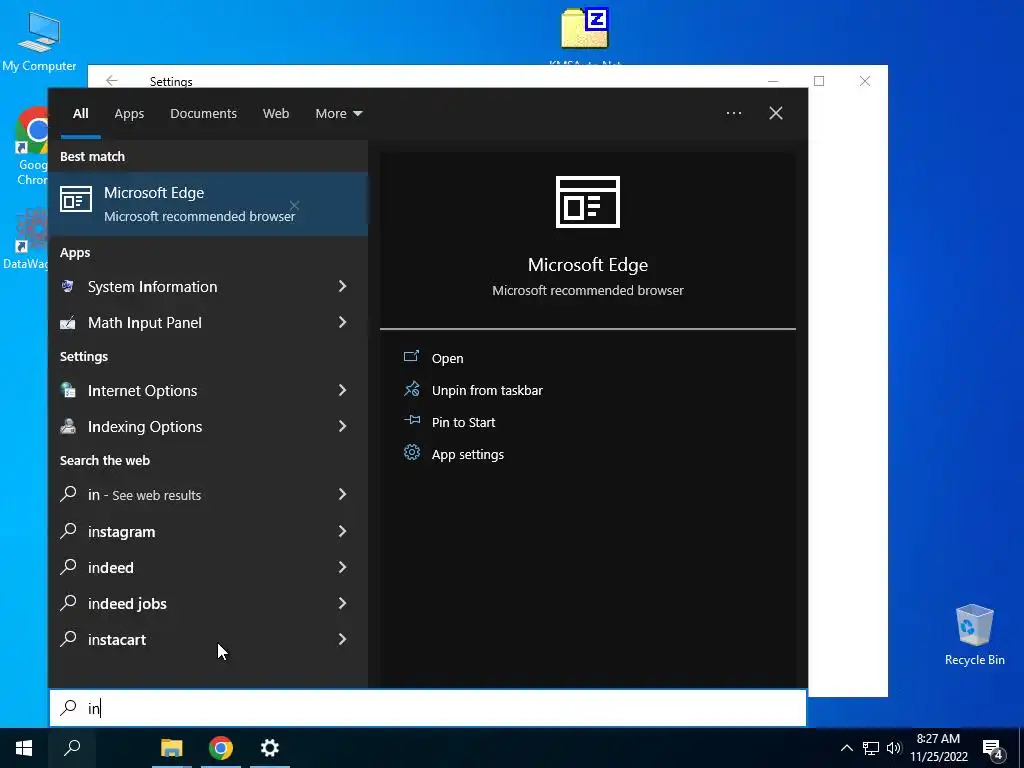Click the Indexing Options settings icon

tap(67, 426)
